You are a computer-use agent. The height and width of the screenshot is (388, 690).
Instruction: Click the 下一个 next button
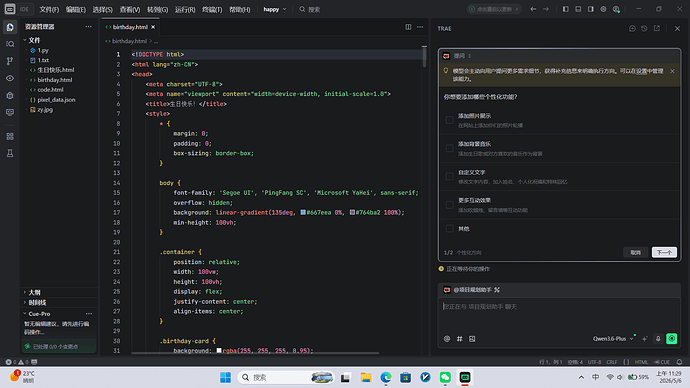[x=664, y=253]
